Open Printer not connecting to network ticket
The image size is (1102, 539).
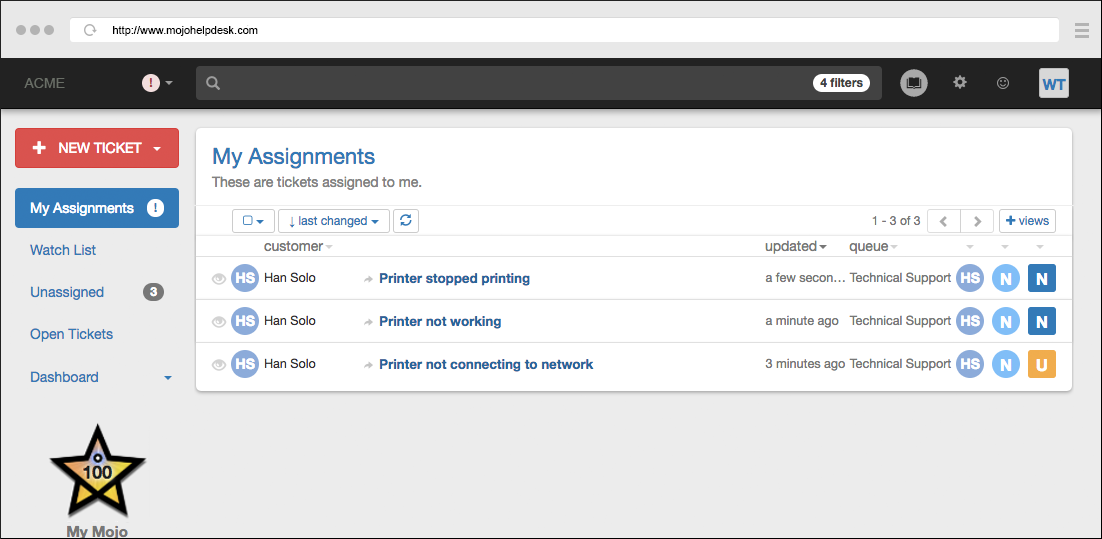[x=486, y=365]
